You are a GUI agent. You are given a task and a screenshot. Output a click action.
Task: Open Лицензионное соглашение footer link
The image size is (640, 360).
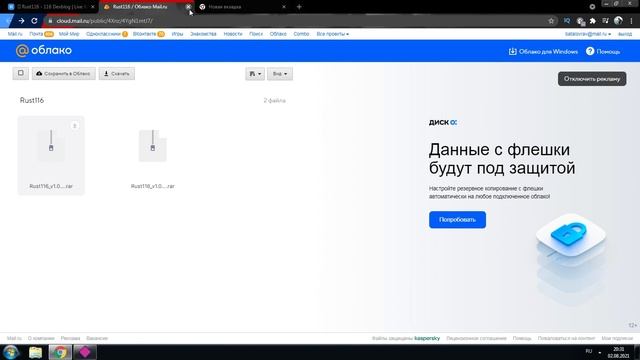pyautogui.click(x=476, y=338)
